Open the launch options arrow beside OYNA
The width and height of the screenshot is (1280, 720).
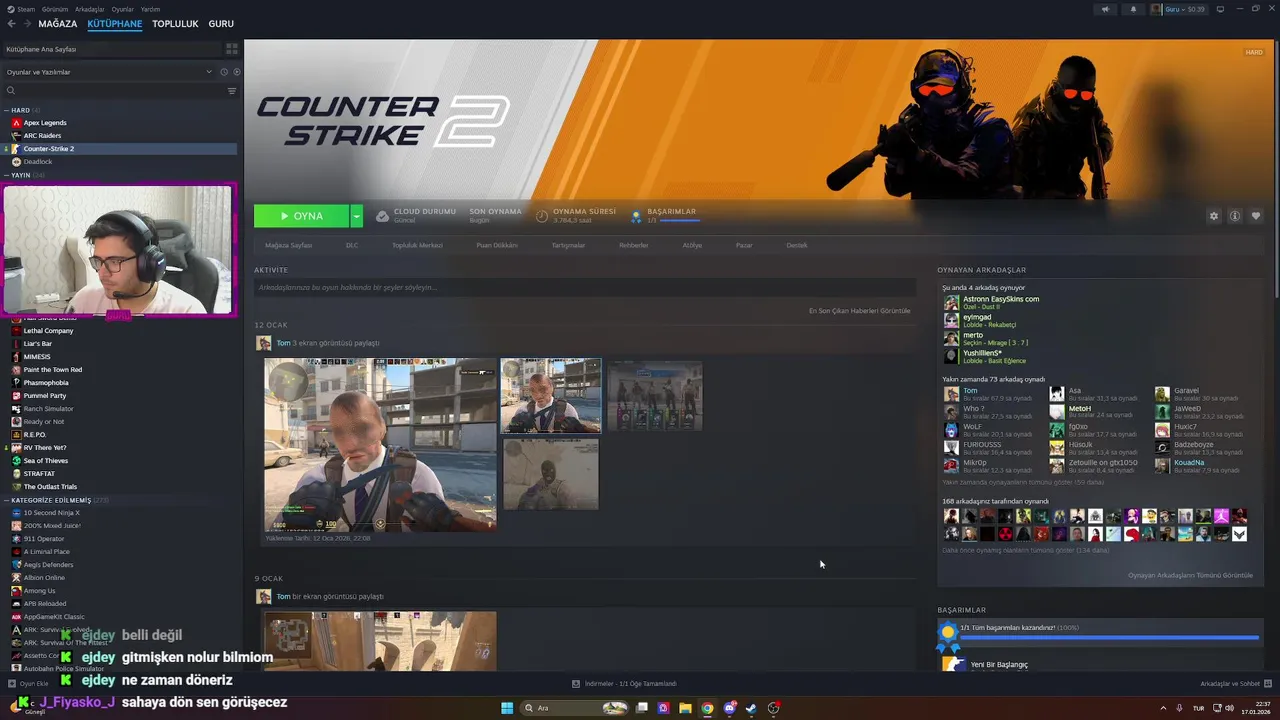click(356, 216)
